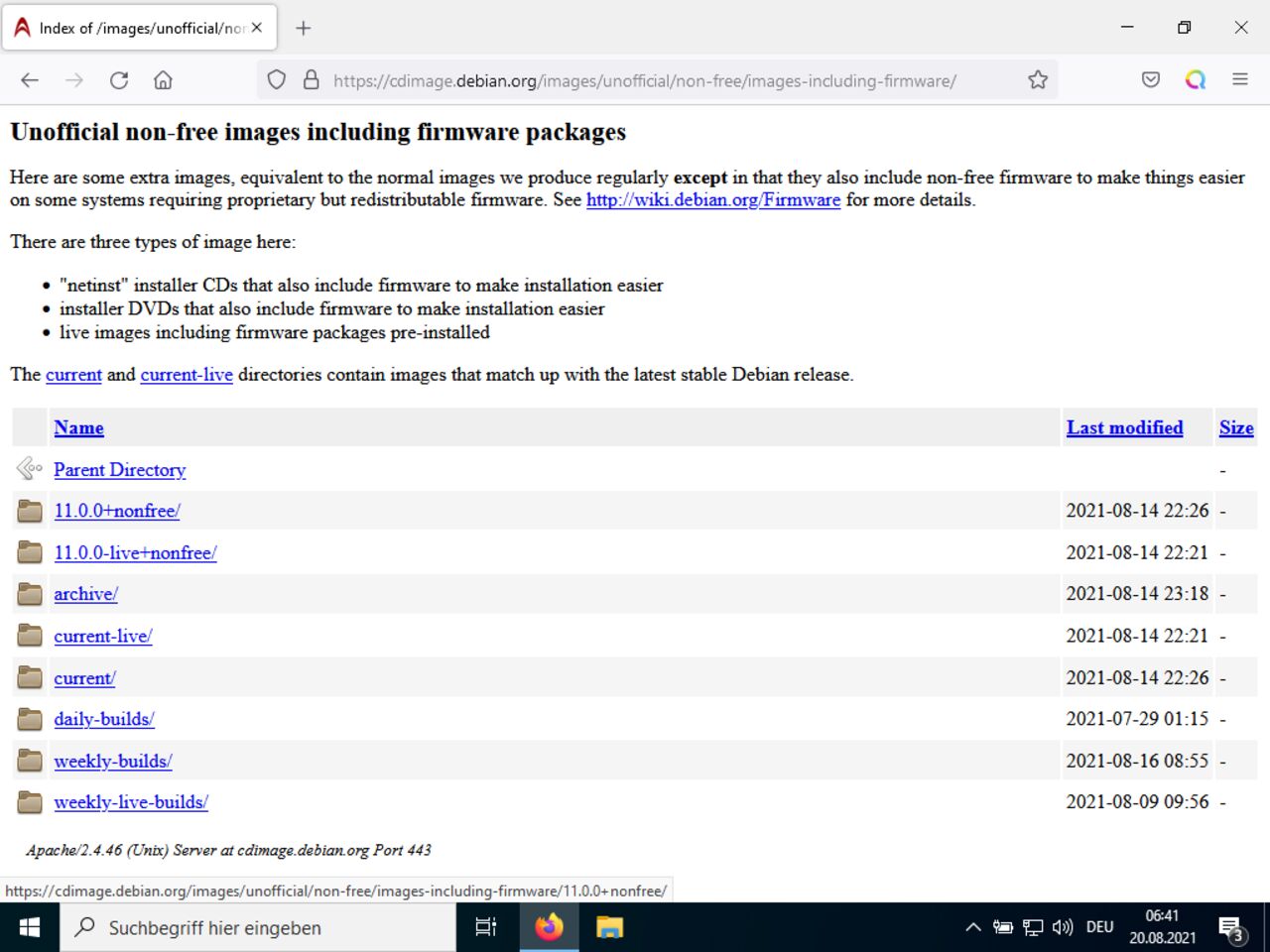
Task: Open File Explorer from the taskbar
Action: click(x=609, y=927)
